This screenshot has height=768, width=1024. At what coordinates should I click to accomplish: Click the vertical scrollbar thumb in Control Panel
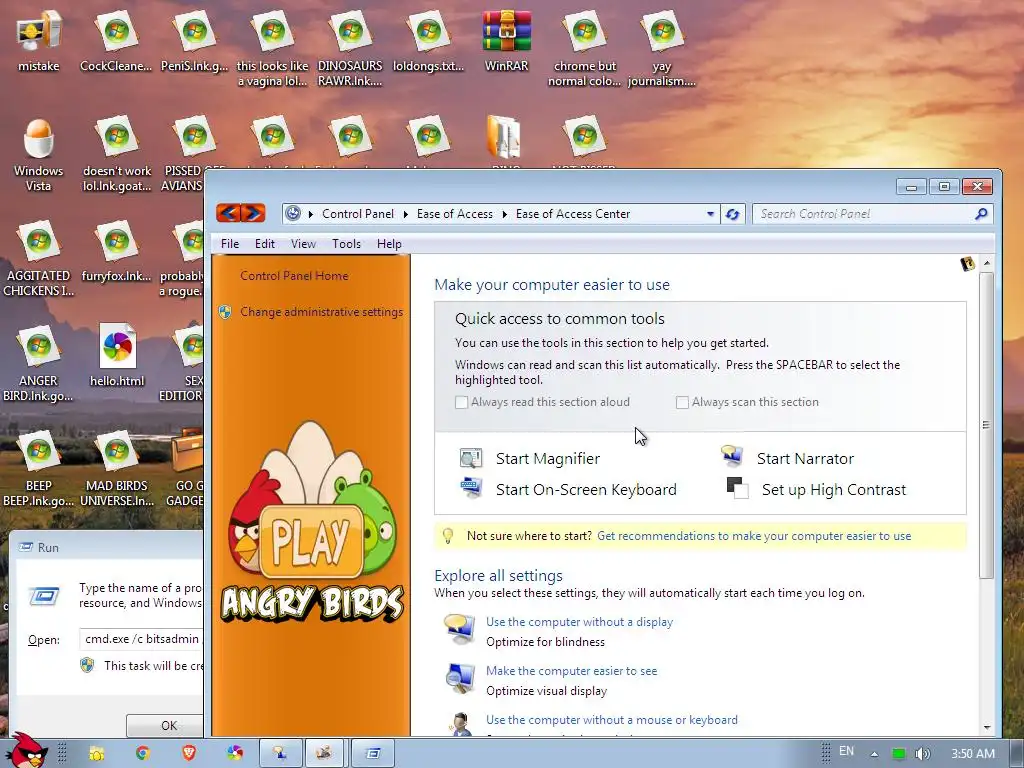(x=986, y=424)
